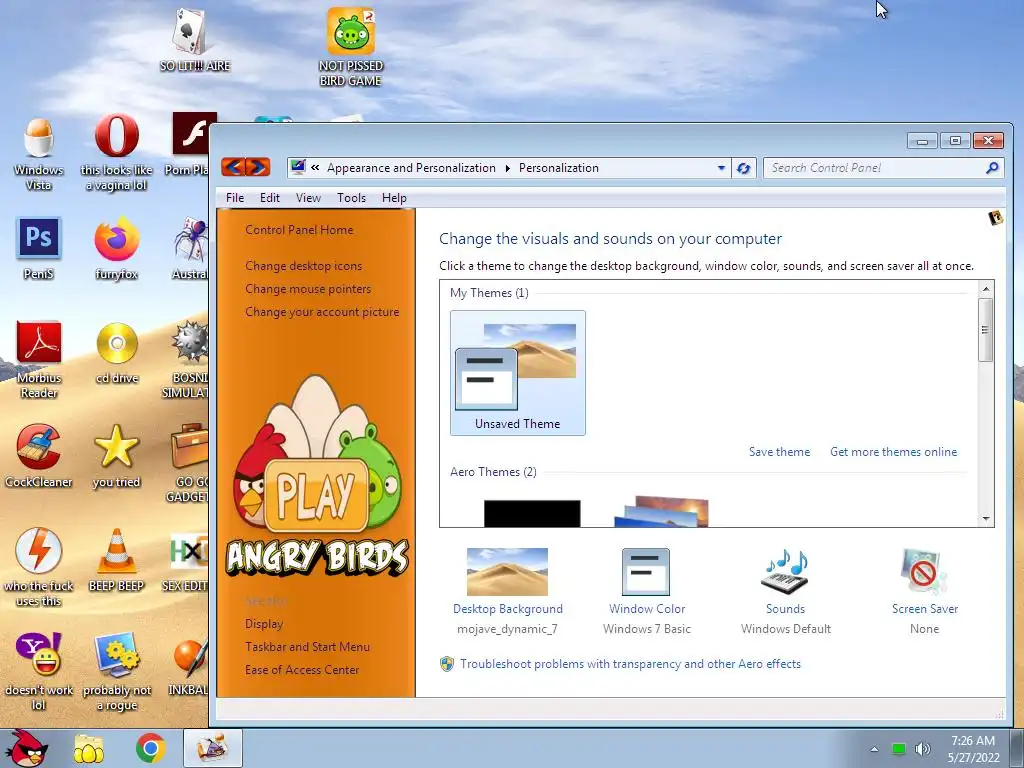Open Window Color settings
This screenshot has width=1024, height=768.
pos(647,591)
